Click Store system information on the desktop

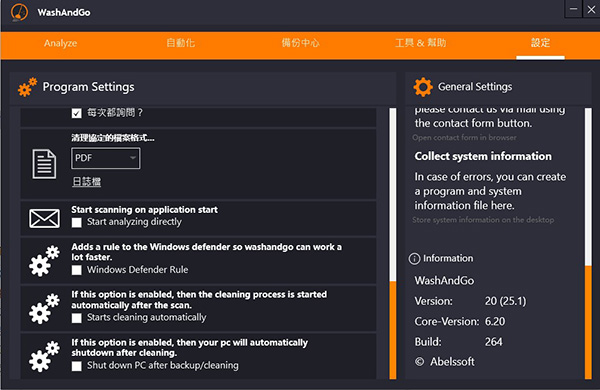483,220
